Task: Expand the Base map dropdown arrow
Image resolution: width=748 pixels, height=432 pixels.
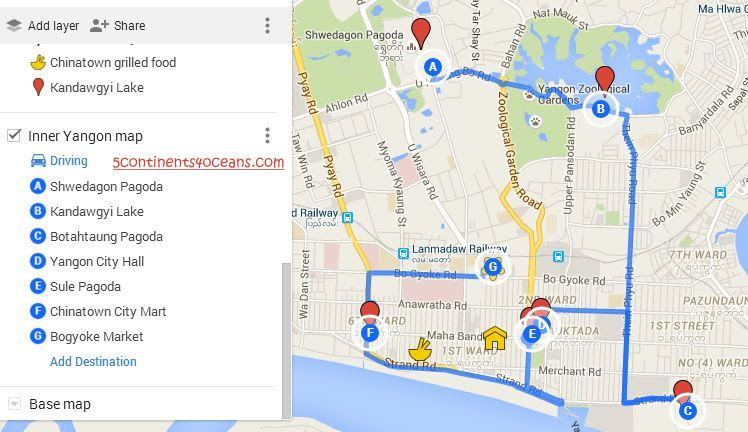Action: (x=14, y=404)
